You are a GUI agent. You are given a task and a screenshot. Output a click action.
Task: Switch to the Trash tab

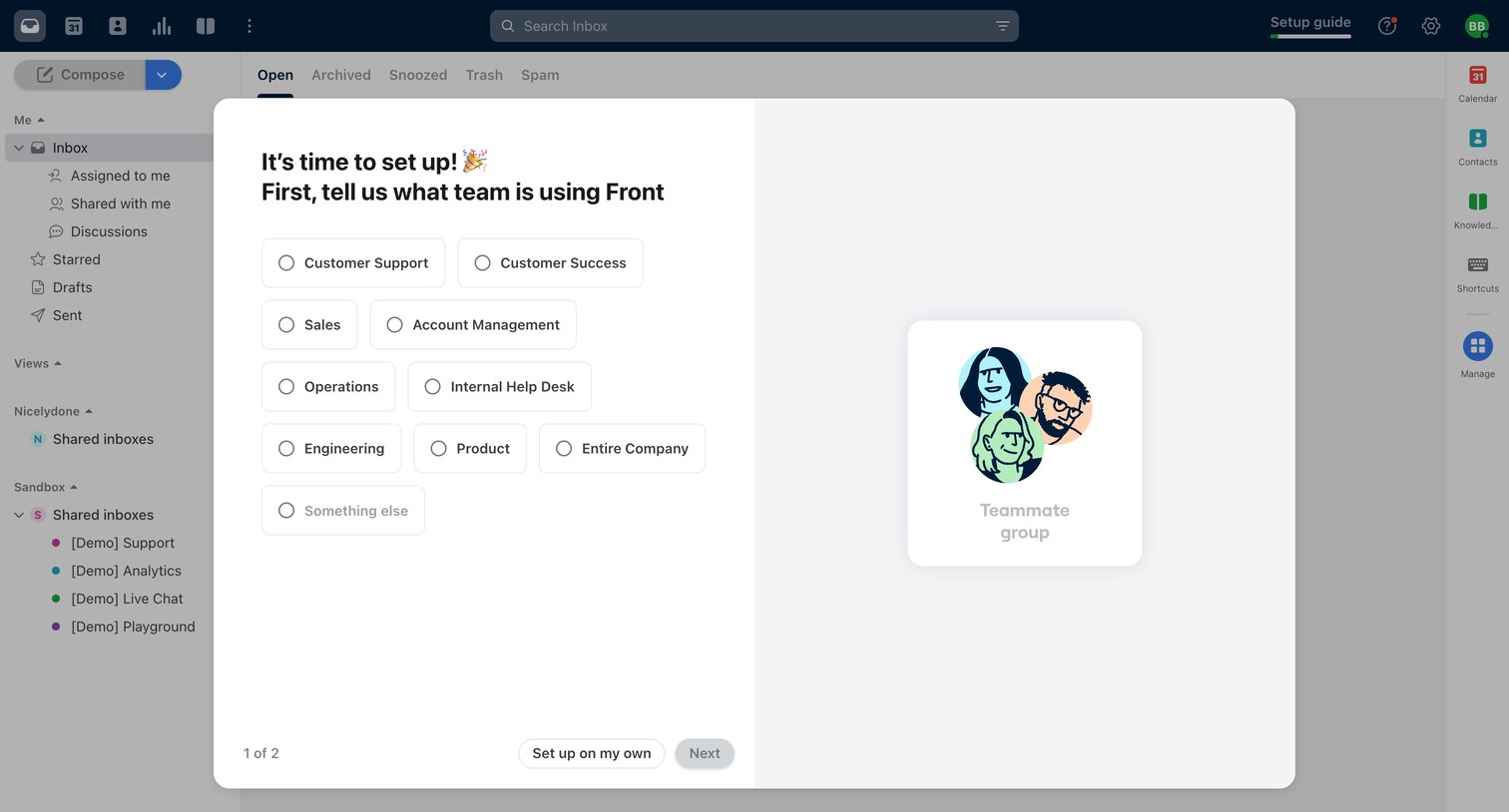pyautogui.click(x=484, y=75)
